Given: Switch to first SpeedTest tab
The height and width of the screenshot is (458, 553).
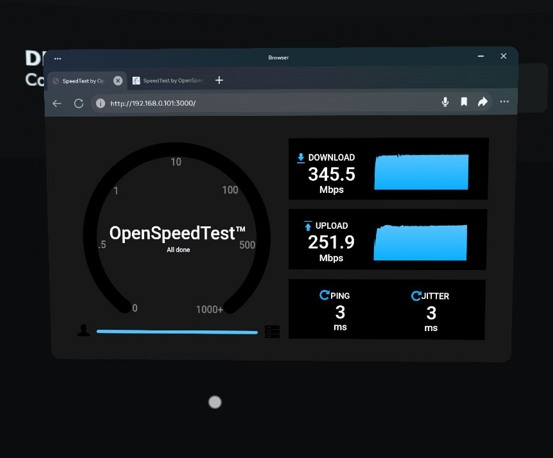Looking at the screenshot, I should coord(83,81).
